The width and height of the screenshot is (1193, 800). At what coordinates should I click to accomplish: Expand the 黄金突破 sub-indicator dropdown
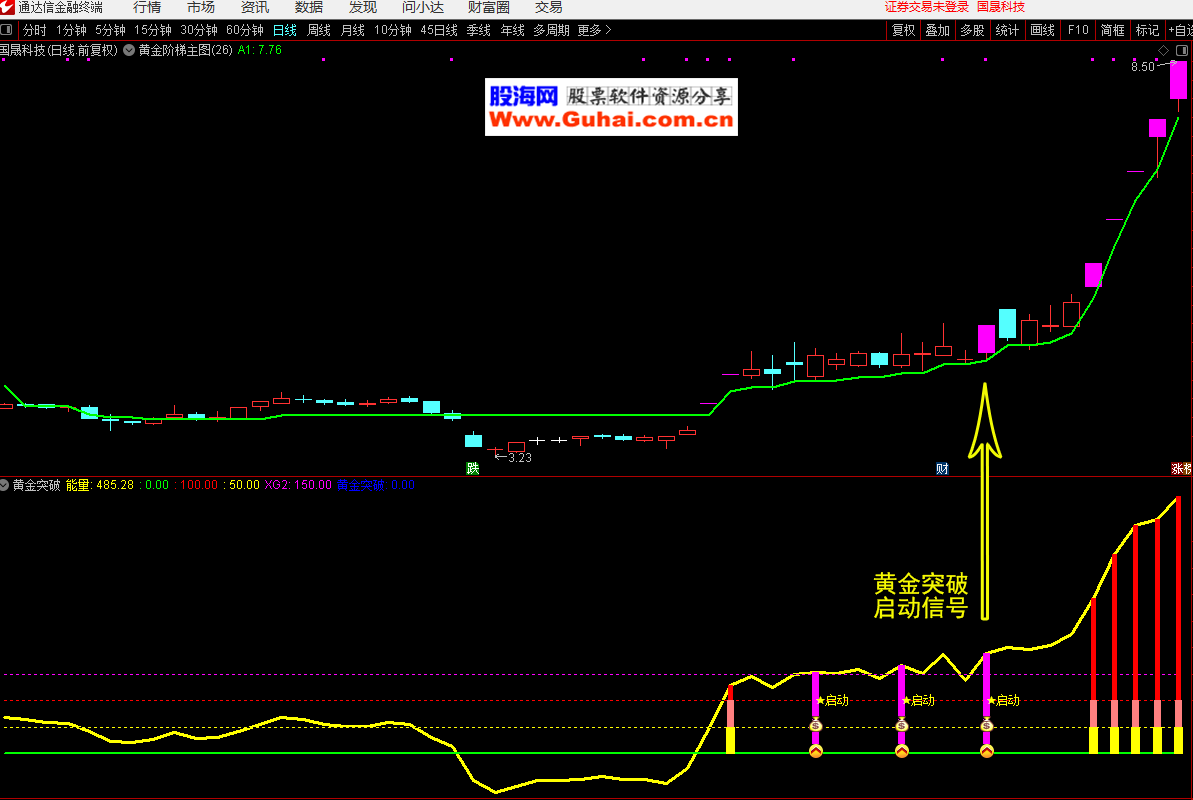[5, 485]
